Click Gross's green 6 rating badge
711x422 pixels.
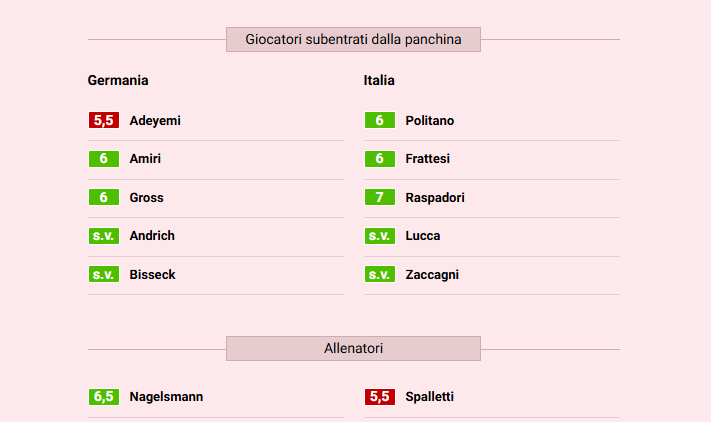pyautogui.click(x=103, y=198)
